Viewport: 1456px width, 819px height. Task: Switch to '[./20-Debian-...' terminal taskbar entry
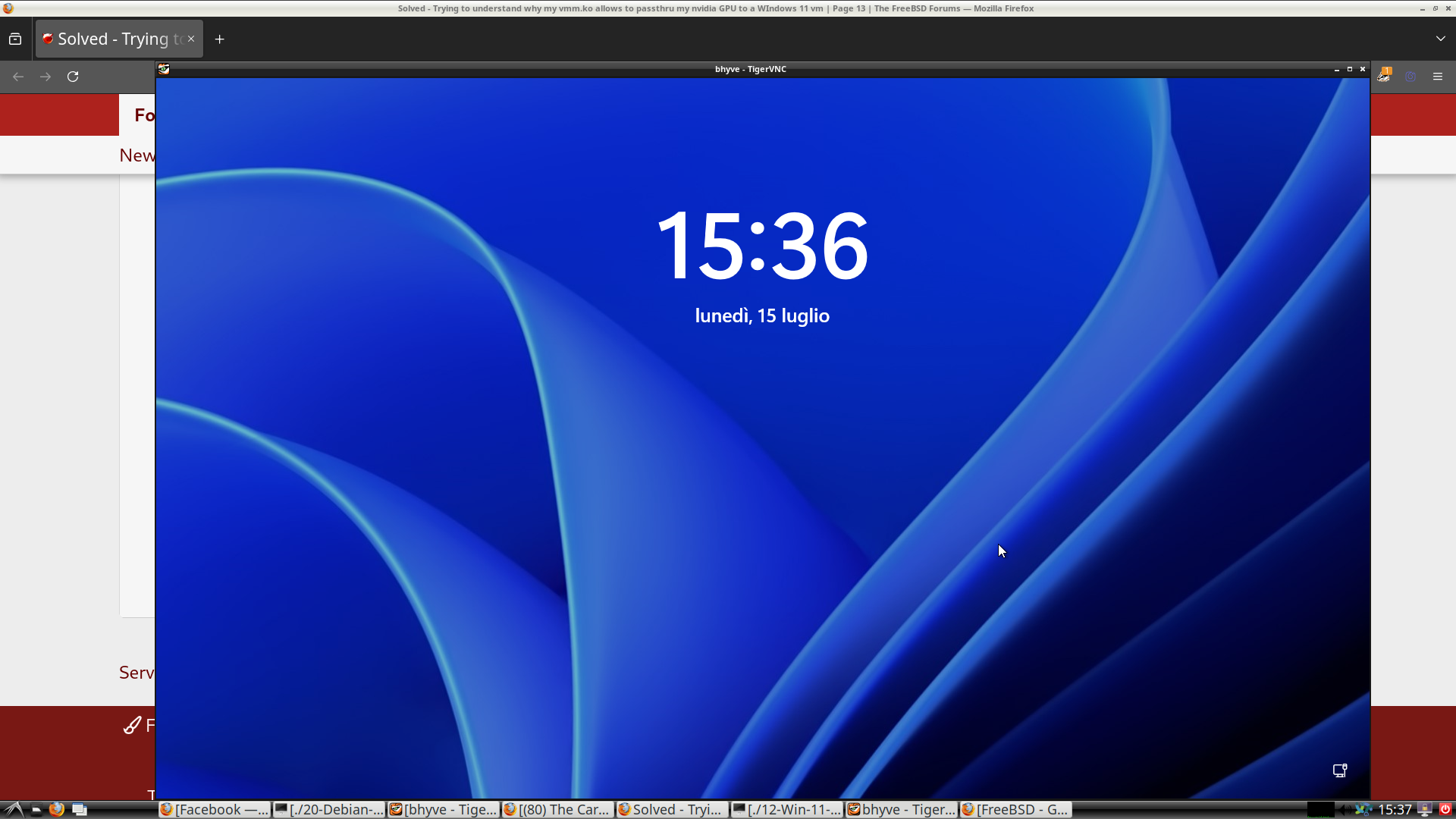(329, 810)
